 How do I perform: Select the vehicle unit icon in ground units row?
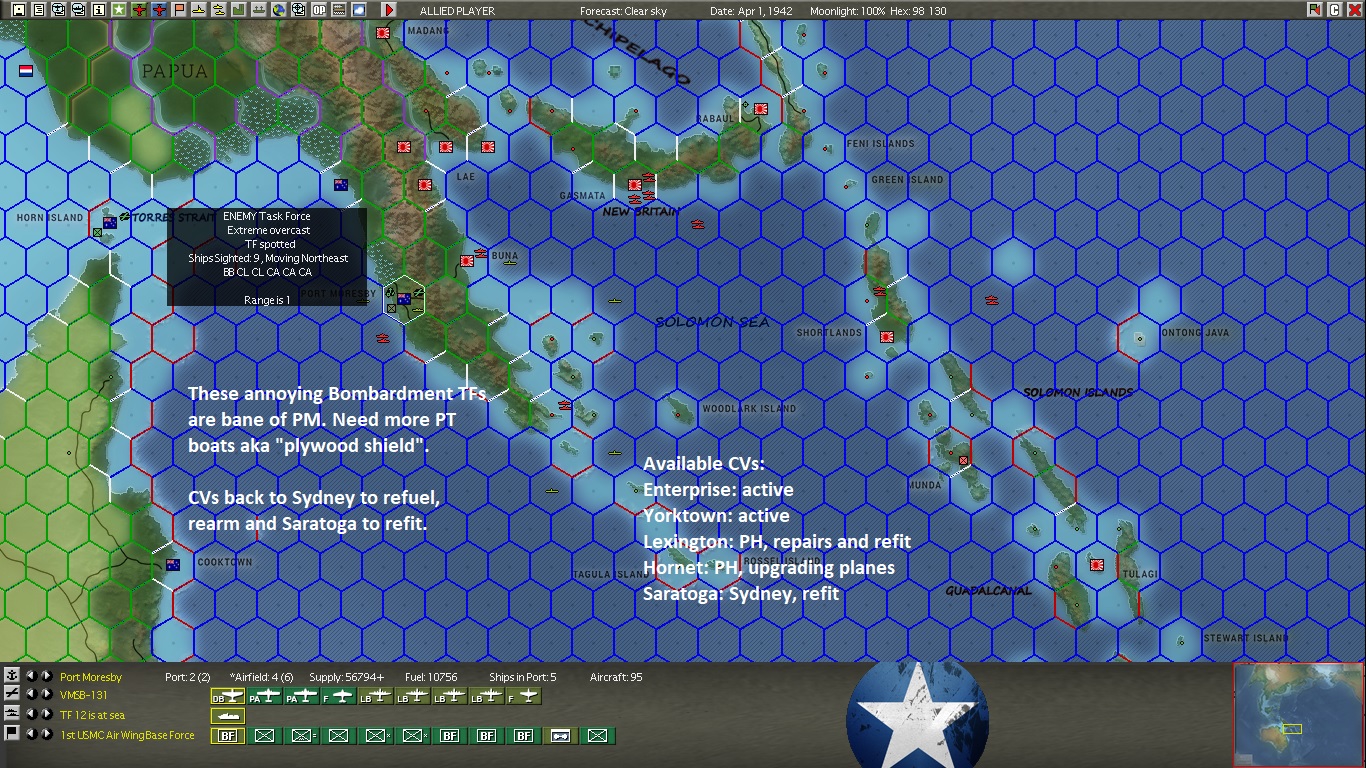pos(560,736)
